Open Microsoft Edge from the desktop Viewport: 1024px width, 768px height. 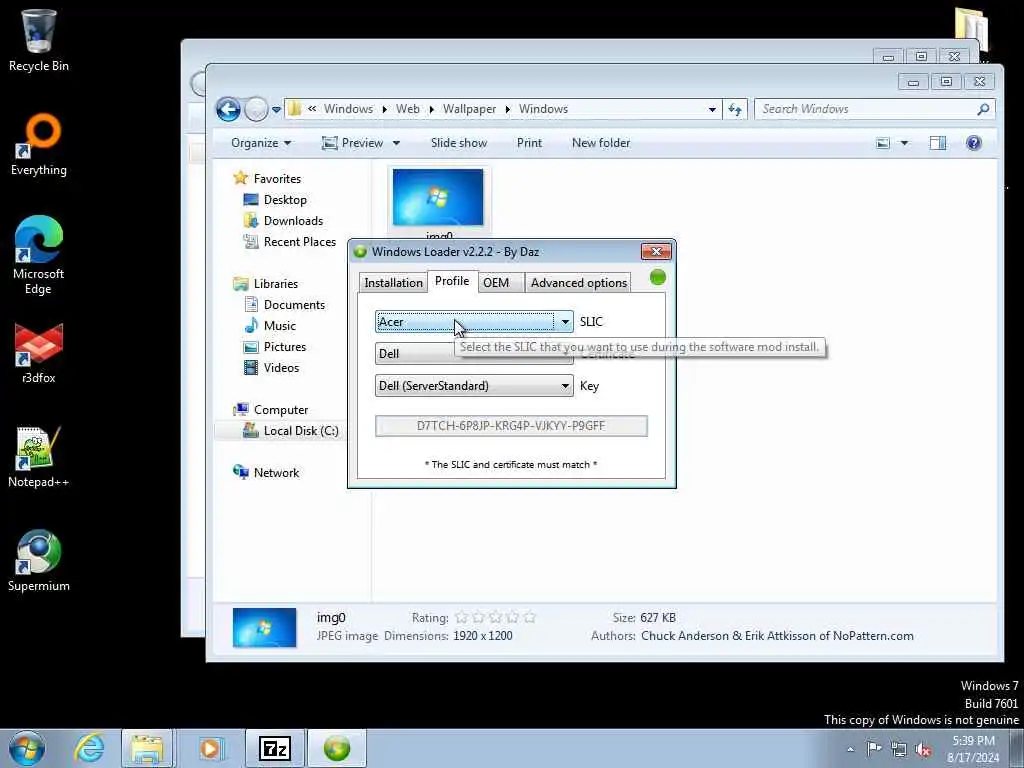point(38,256)
